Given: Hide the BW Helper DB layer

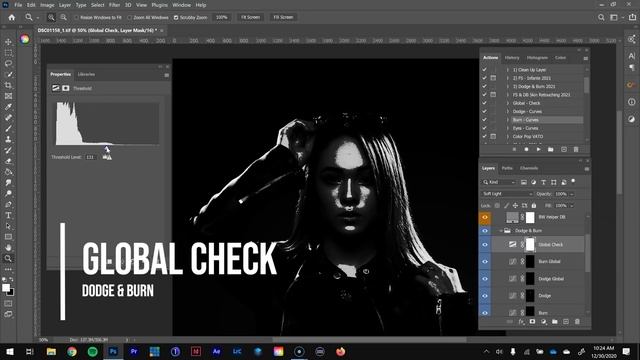Looking at the screenshot, I should 485,217.
